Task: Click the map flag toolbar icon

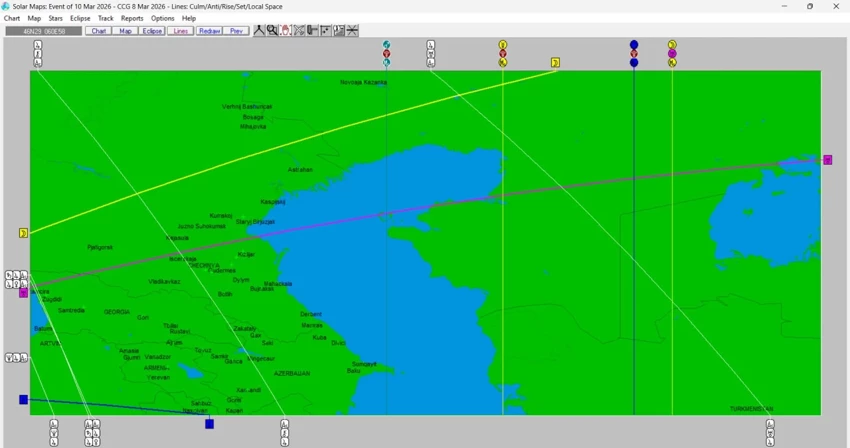Action: point(339,30)
